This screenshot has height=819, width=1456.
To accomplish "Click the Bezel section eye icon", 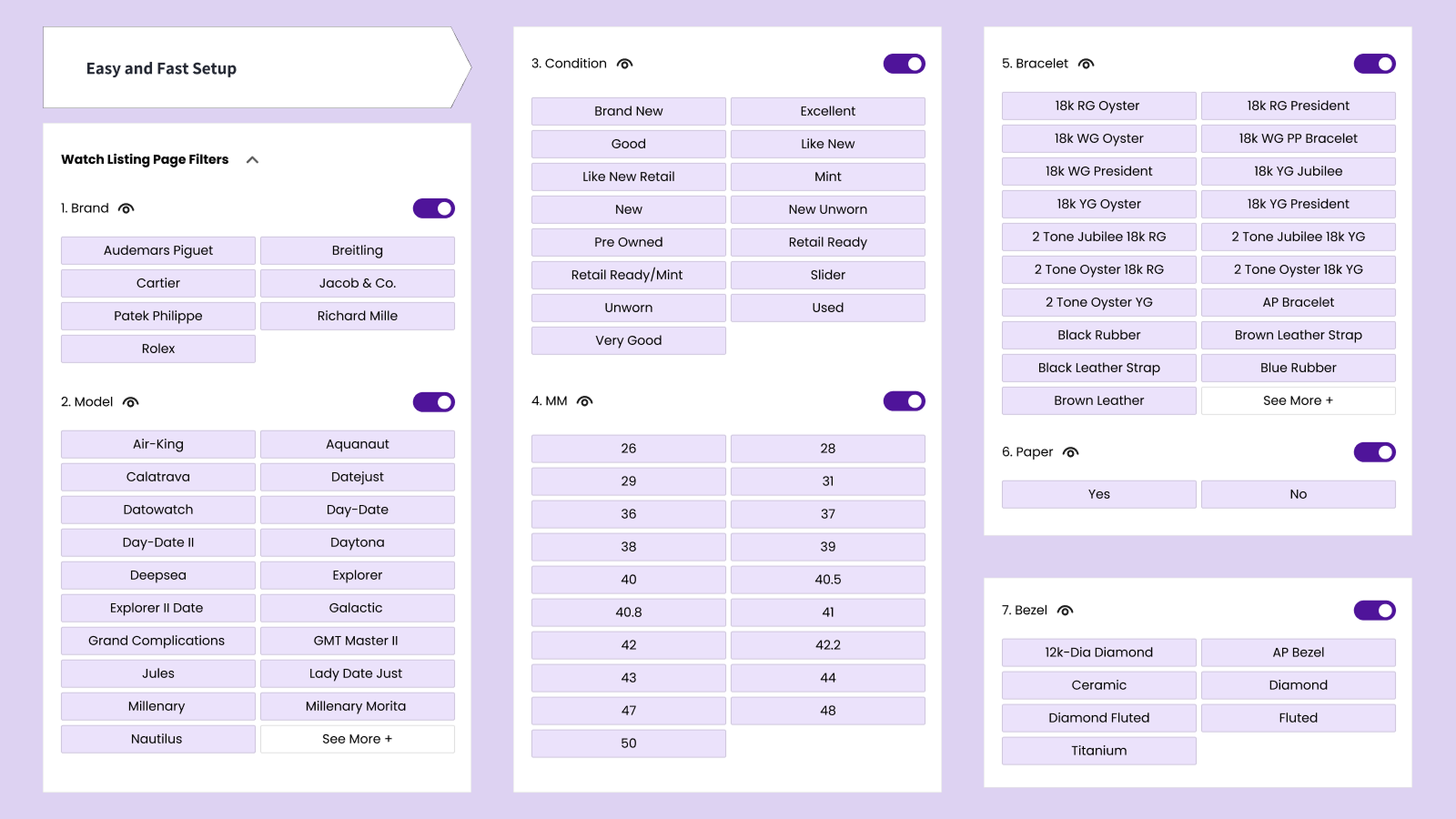I will (1066, 610).
